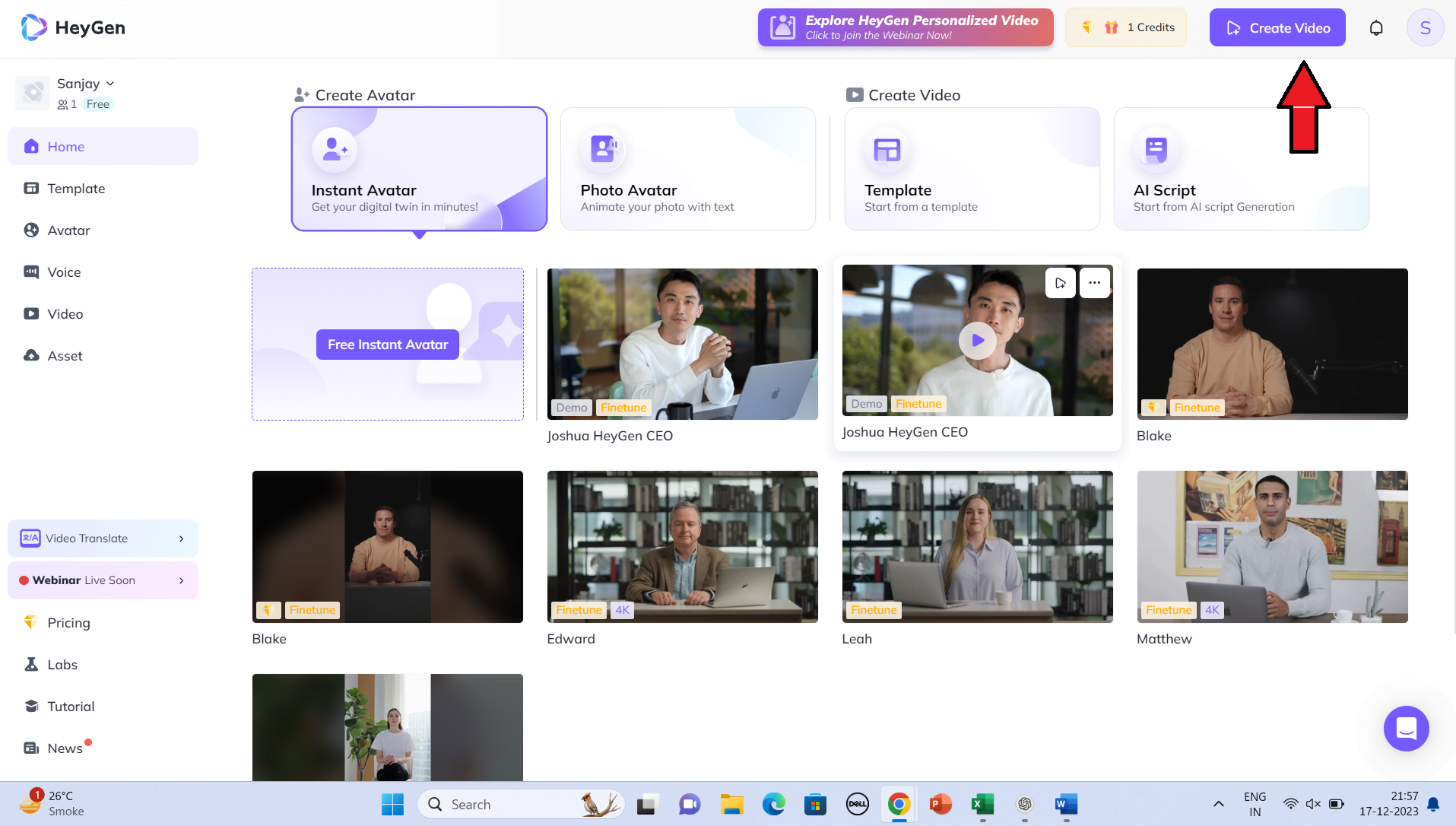This screenshot has width=1456, height=826.
Task: Open Microsoft Edge from the taskbar
Action: coord(773,804)
